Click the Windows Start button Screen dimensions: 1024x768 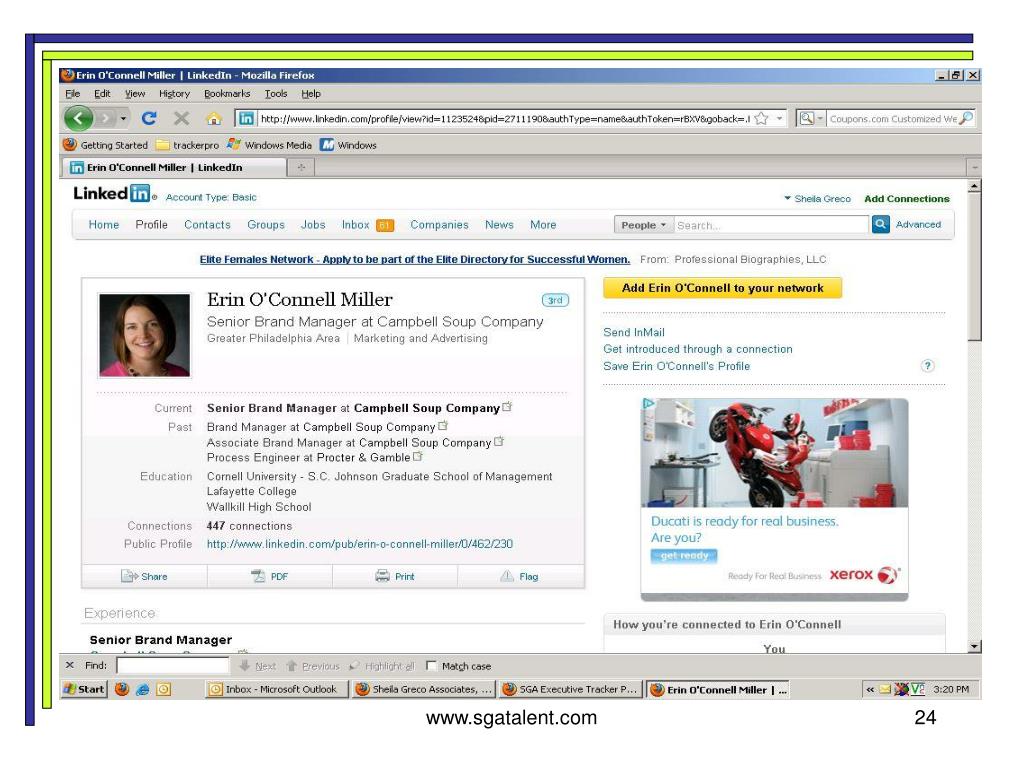click(x=84, y=689)
